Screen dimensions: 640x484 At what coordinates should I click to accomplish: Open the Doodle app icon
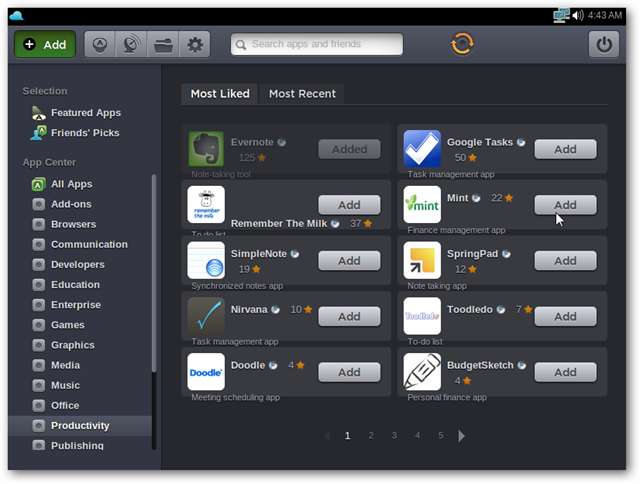click(206, 371)
